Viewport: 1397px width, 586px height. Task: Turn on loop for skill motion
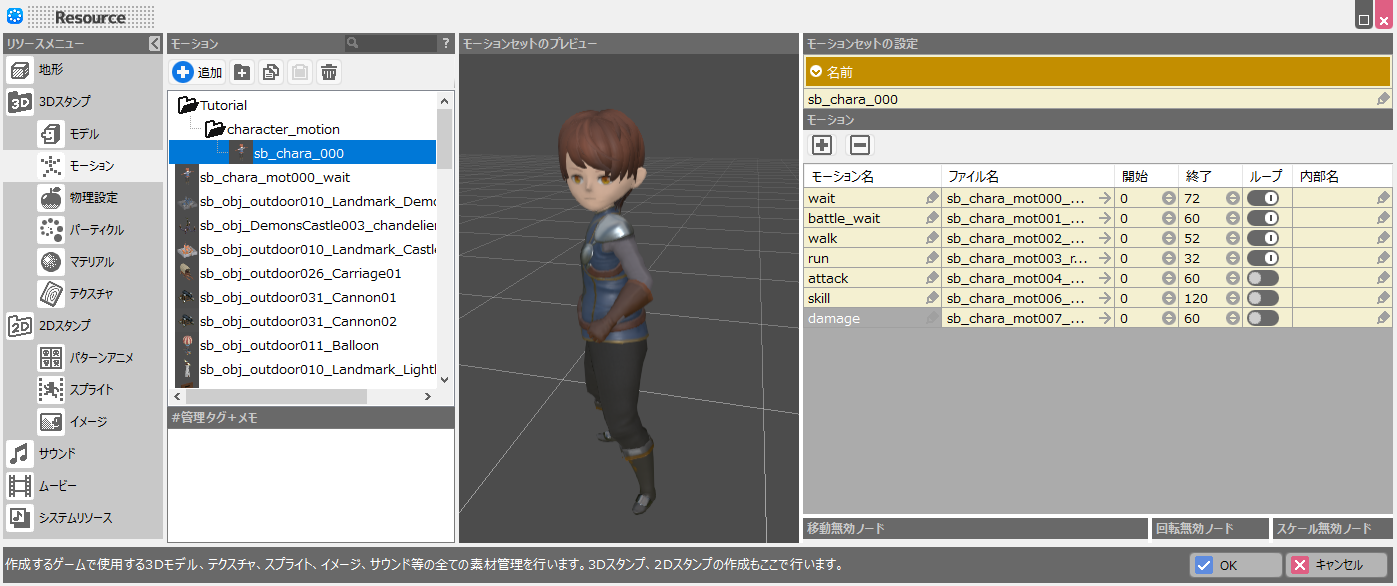coord(1262,298)
